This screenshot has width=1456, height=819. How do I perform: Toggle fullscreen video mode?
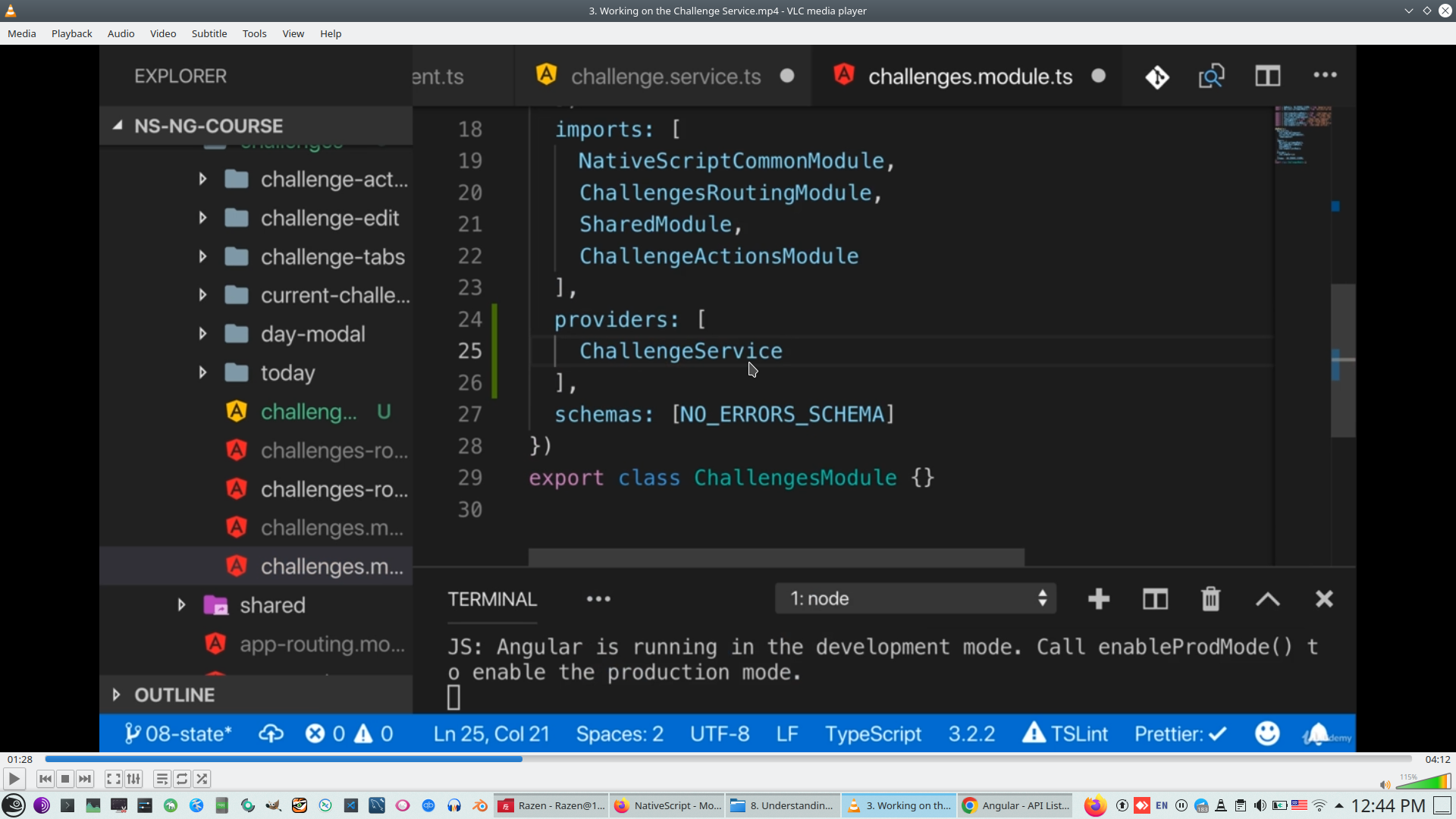pos(113,779)
